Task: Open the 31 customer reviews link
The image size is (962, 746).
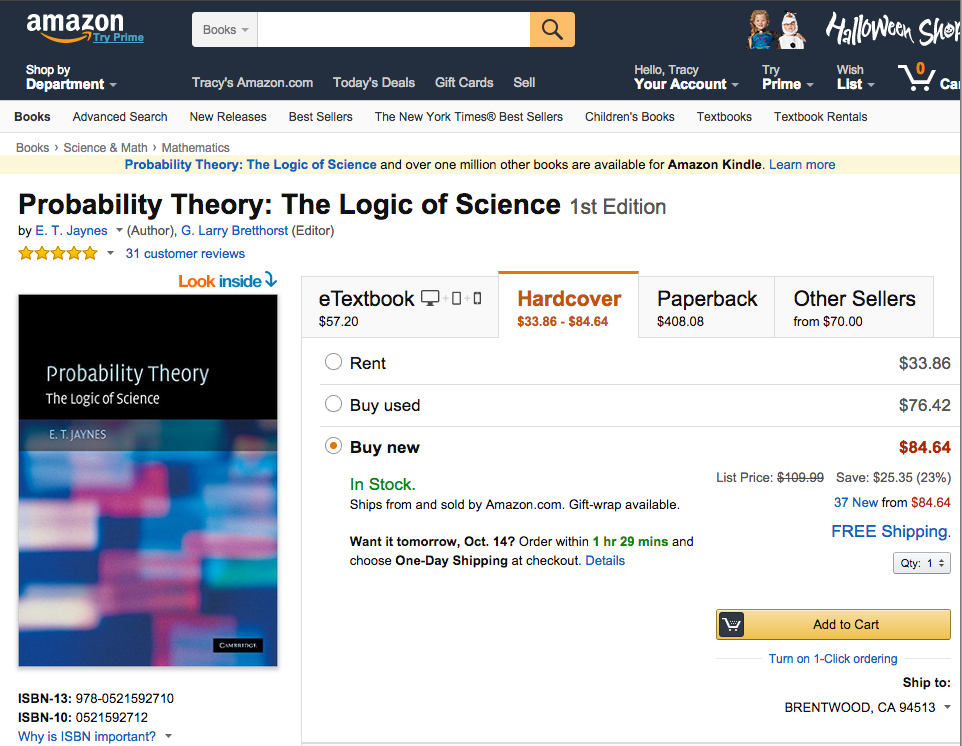Action: pyautogui.click(x=185, y=254)
